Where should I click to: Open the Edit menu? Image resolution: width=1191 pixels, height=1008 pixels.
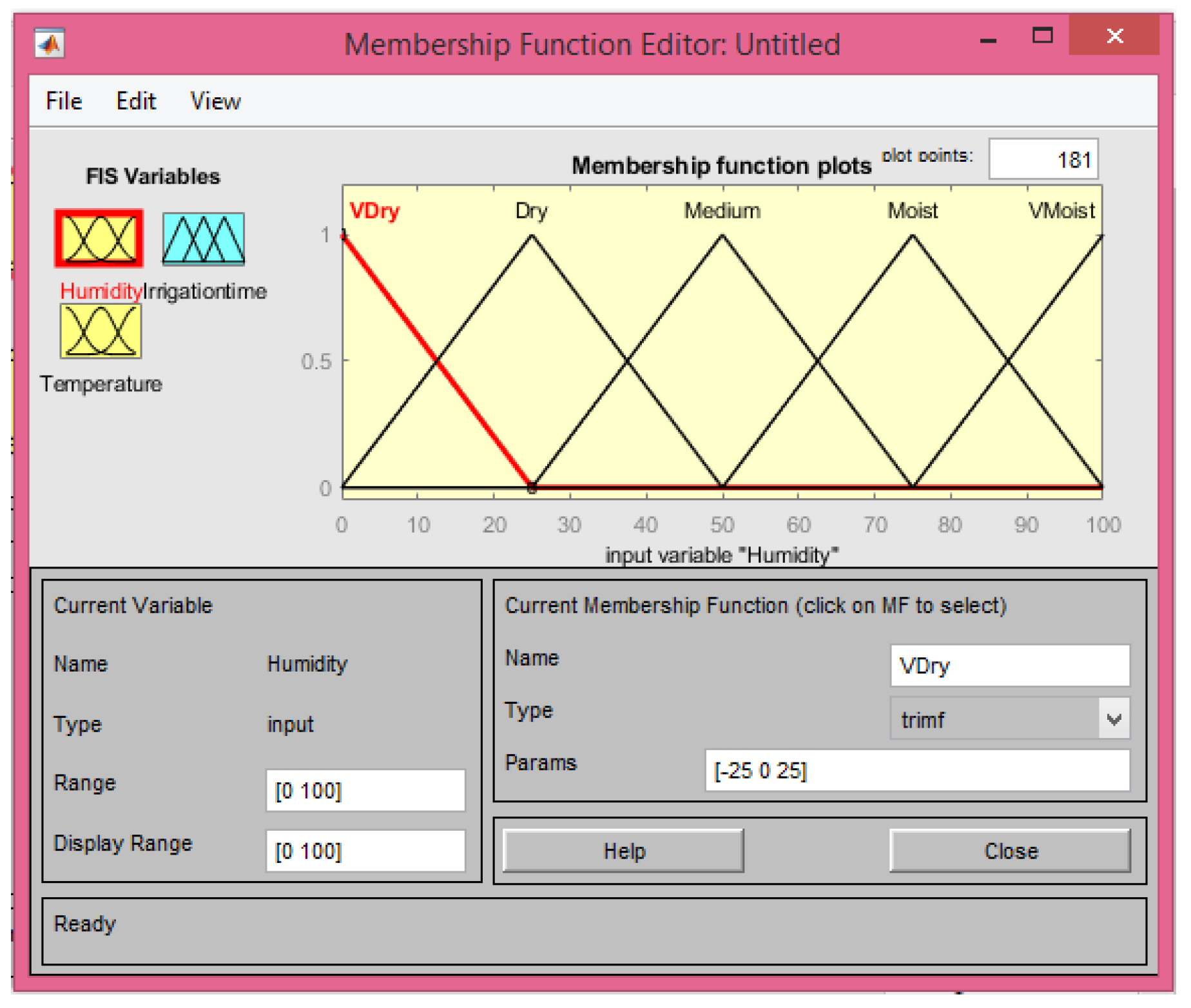[x=135, y=101]
